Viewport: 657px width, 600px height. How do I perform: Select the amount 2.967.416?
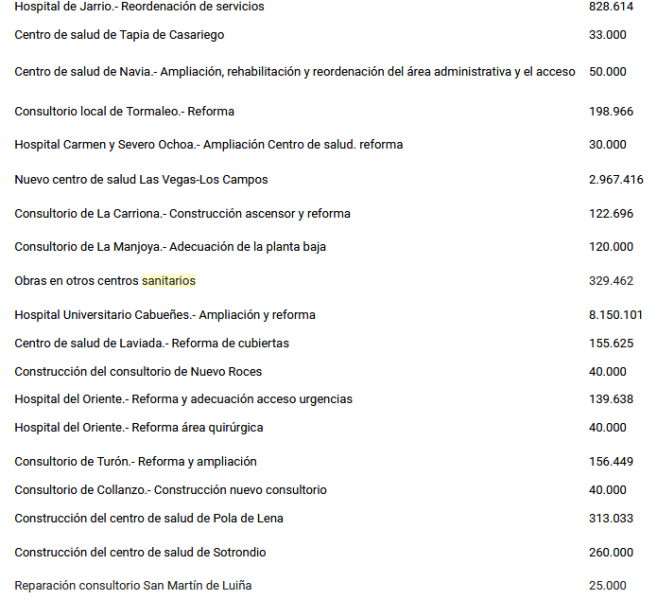tap(616, 180)
